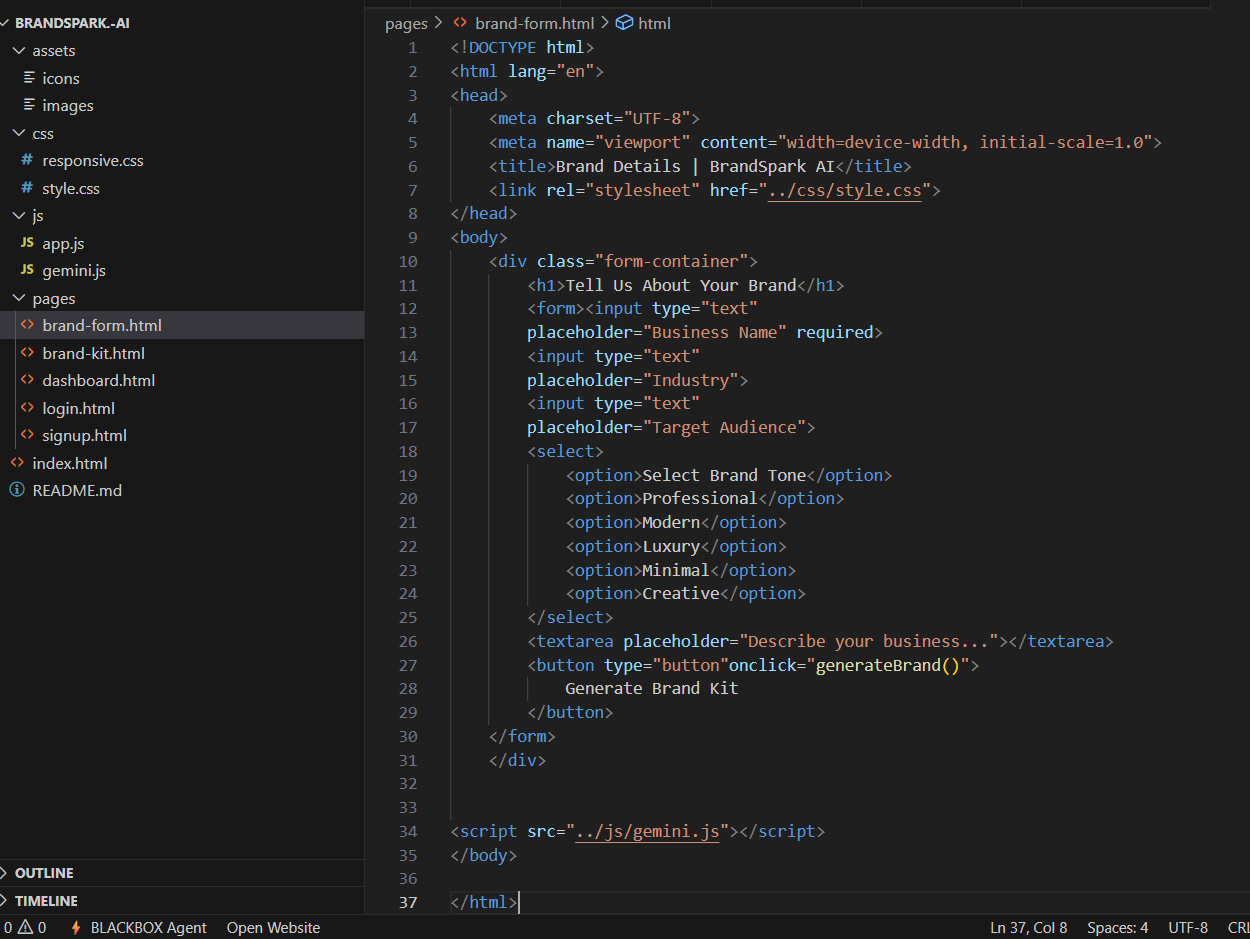Viewport: 1250px width, 939px height.
Task: Open login.html file
Action: click(78, 408)
